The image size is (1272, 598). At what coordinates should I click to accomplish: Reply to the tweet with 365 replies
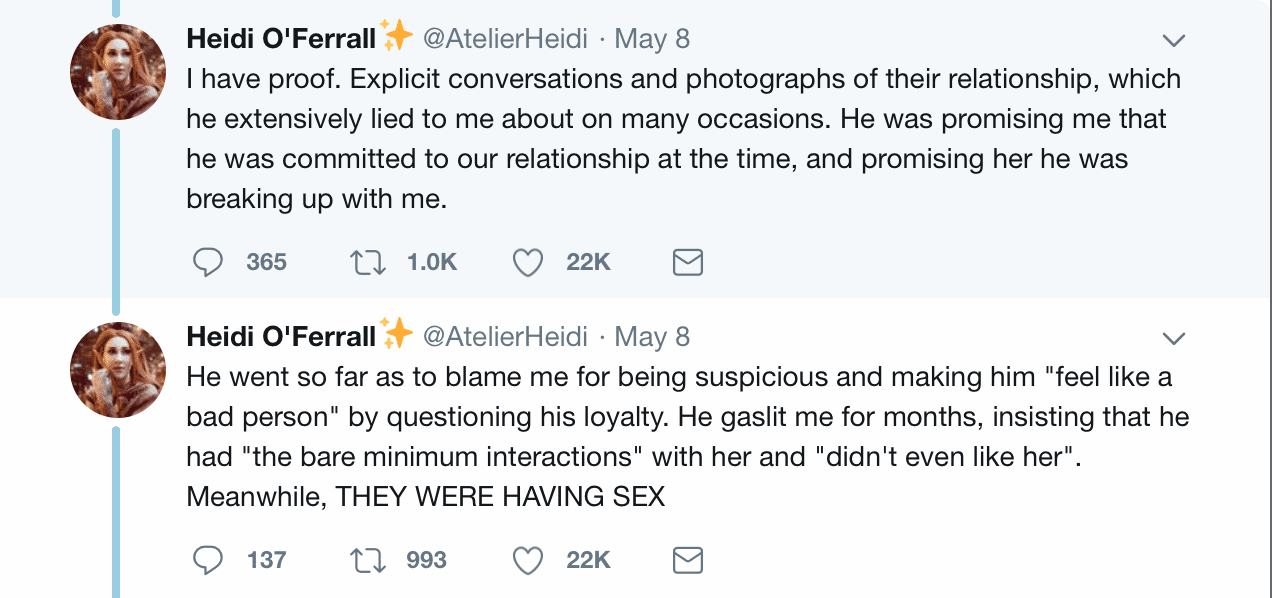click(208, 262)
